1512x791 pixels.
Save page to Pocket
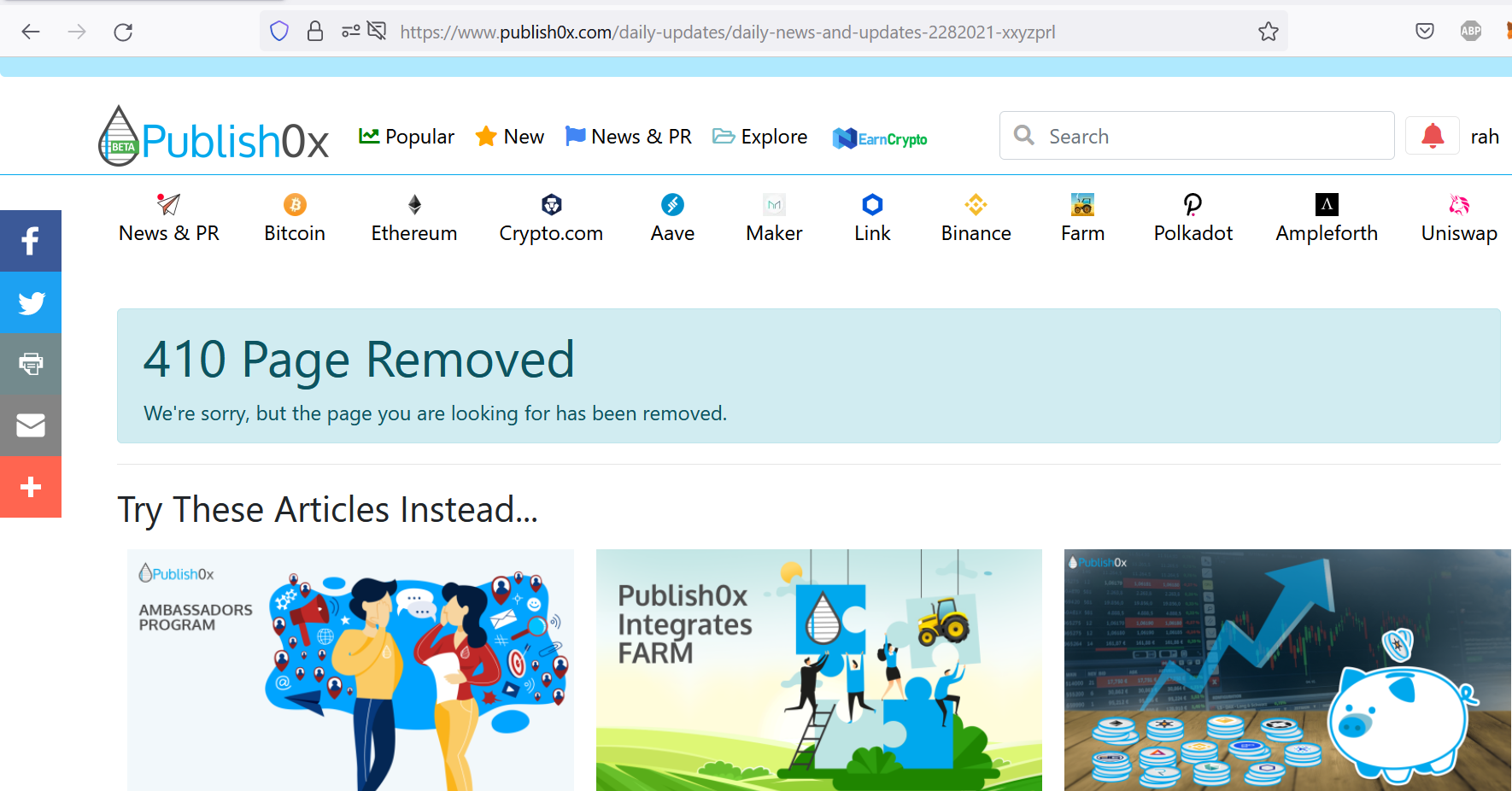coord(1425,32)
